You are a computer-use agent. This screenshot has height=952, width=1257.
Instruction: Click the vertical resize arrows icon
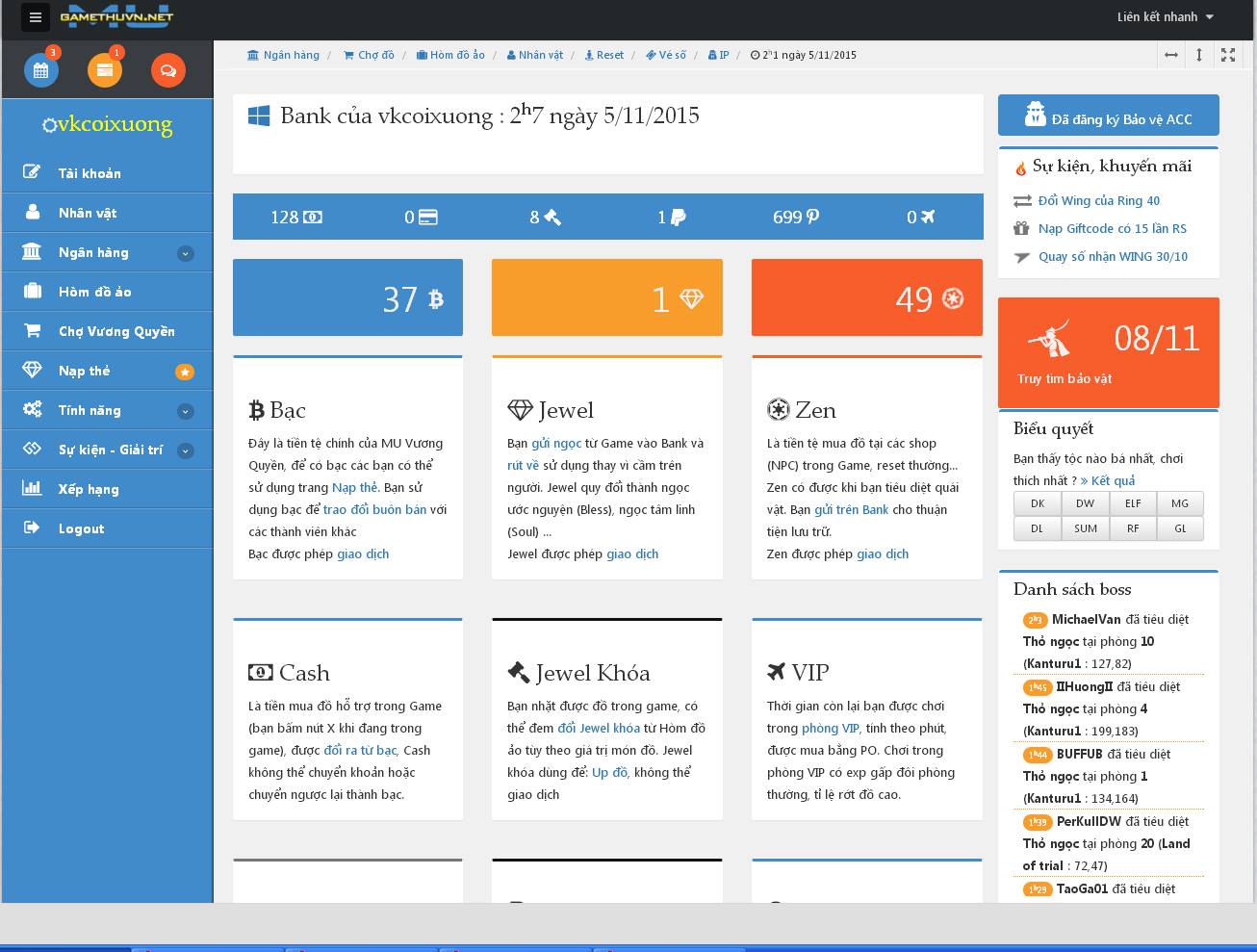(x=1199, y=55)
